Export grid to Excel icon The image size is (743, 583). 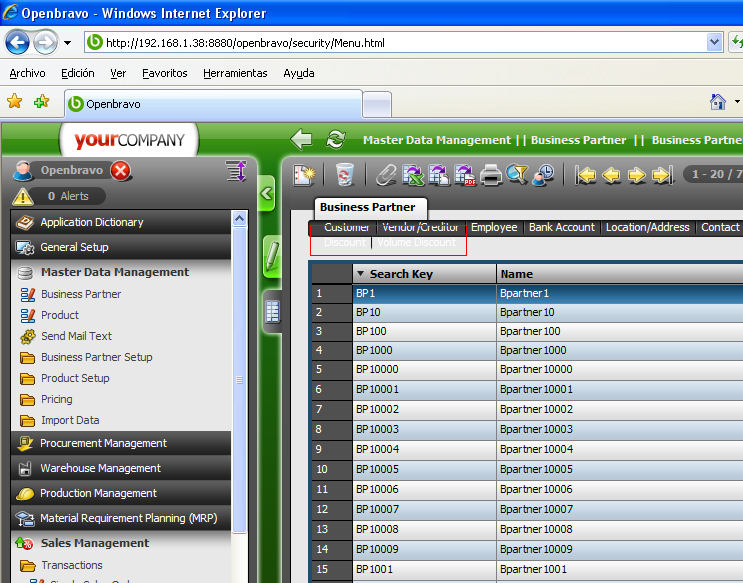413,175
